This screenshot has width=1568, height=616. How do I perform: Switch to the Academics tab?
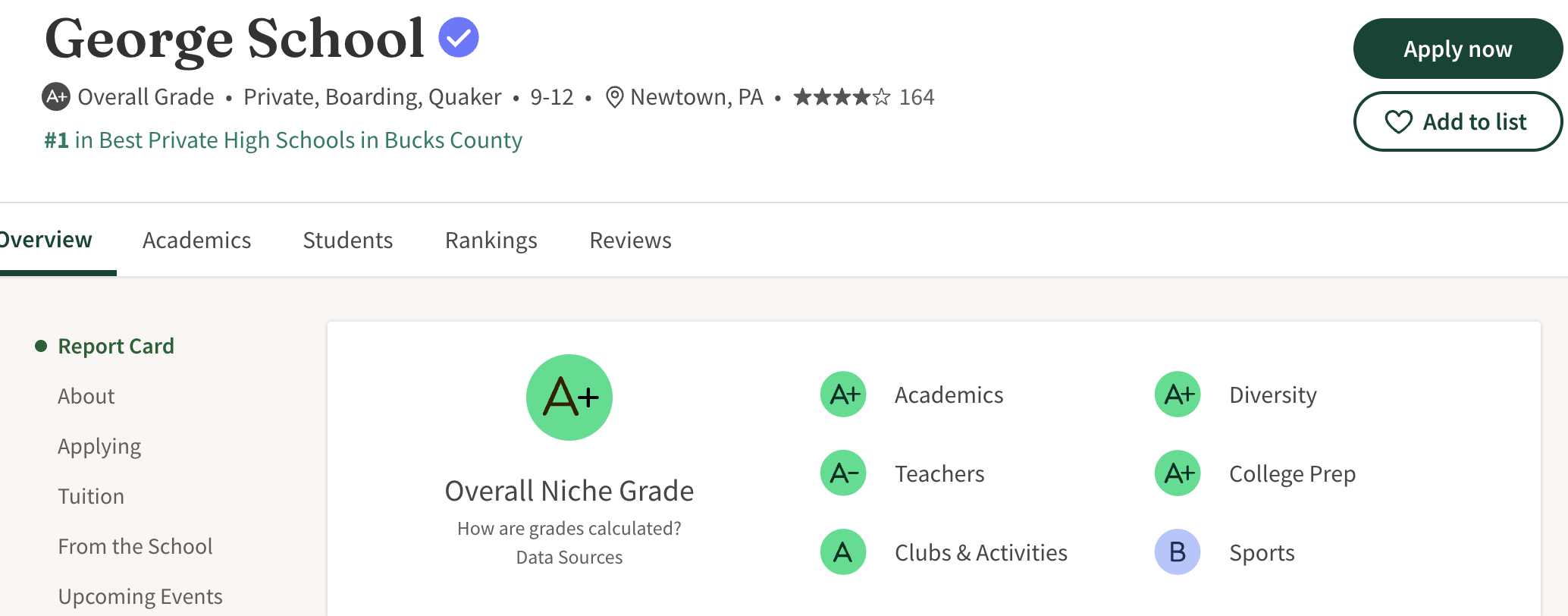click(196, 240)
